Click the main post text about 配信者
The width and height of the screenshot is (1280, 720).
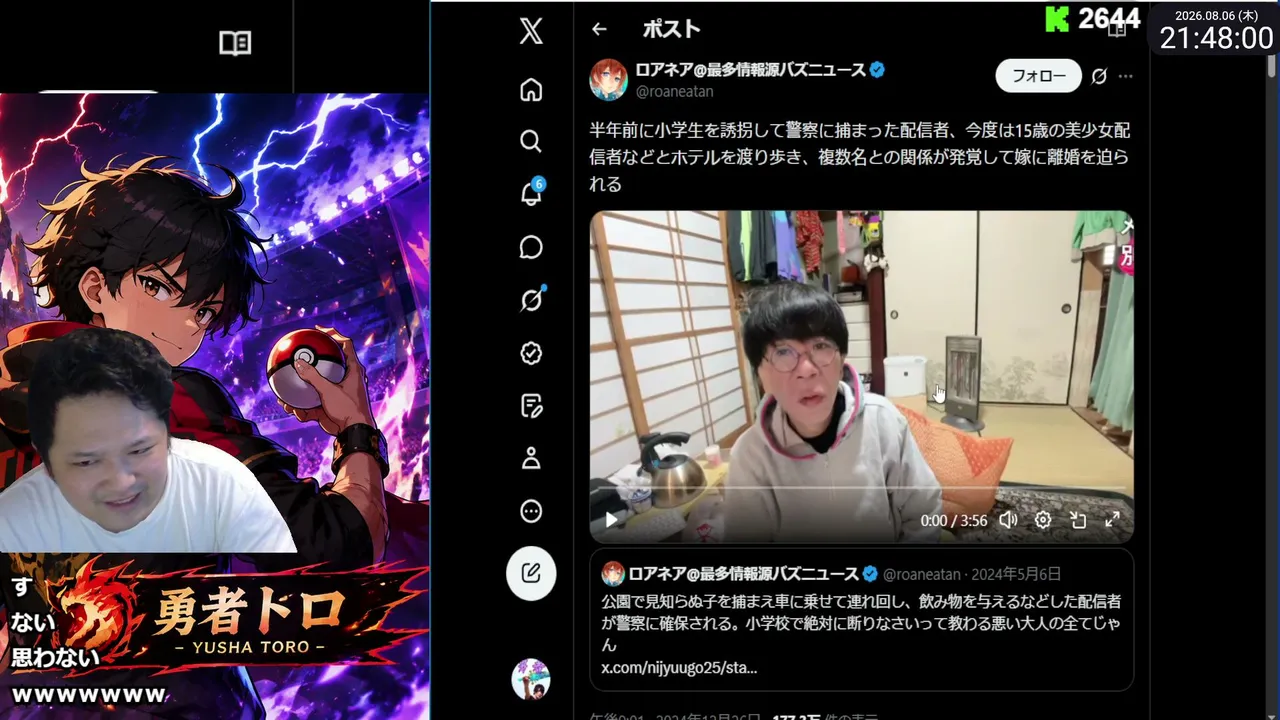860,157
